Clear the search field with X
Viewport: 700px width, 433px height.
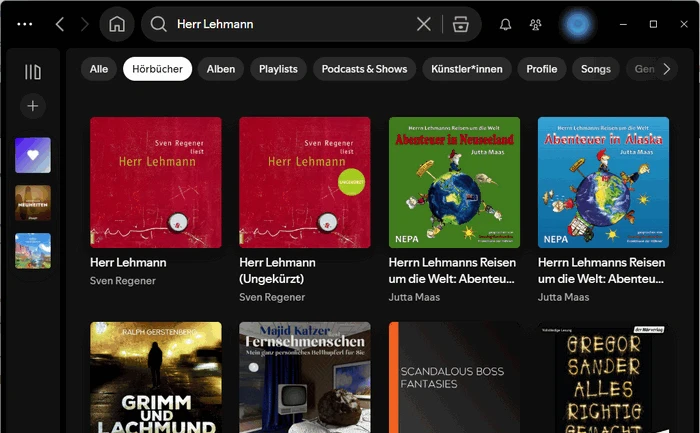[x=423, y=24]
